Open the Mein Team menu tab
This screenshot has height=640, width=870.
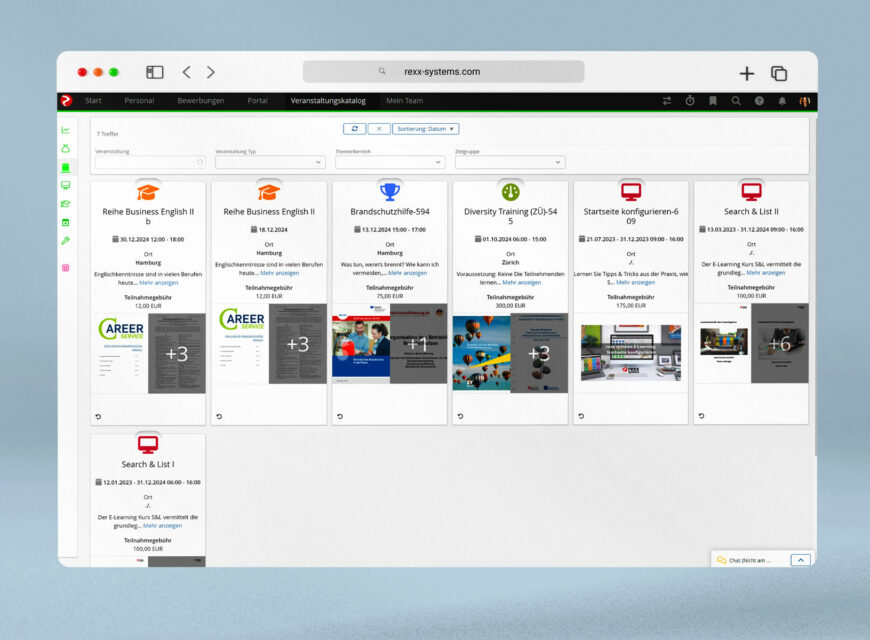pos(404,101)
